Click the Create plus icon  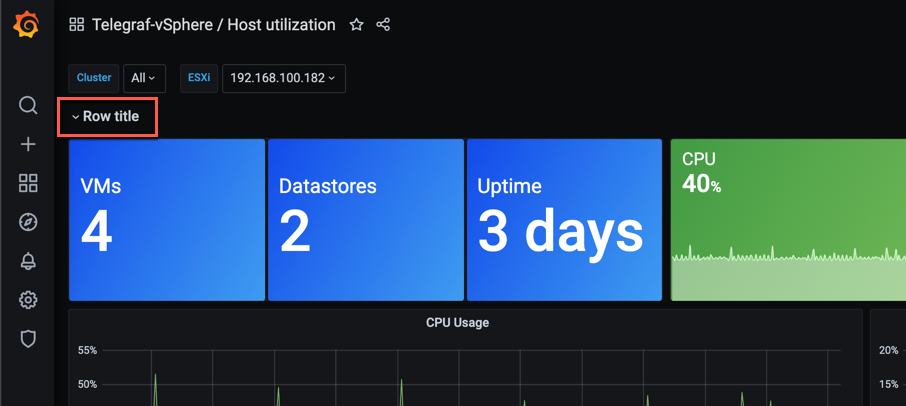pyautogui.click(x=28, y=144)
